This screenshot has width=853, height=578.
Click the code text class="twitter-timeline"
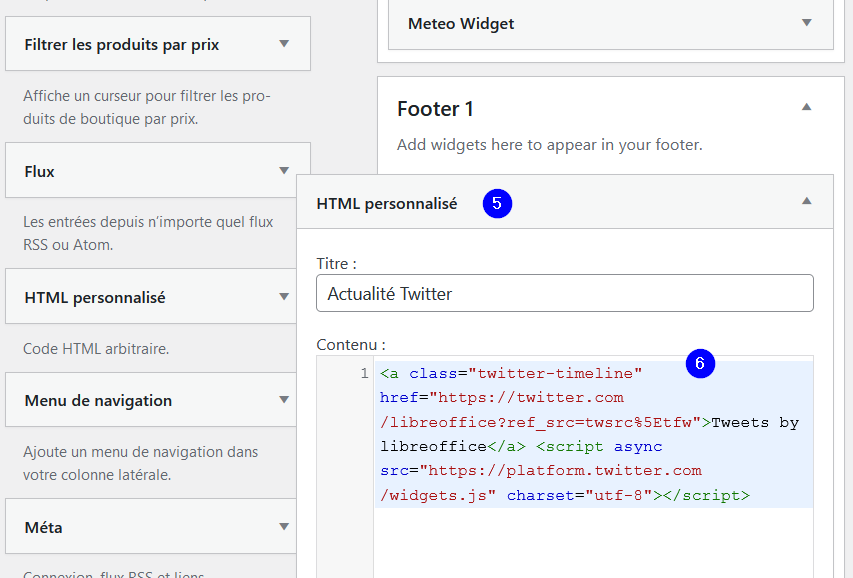coord(526,373)
